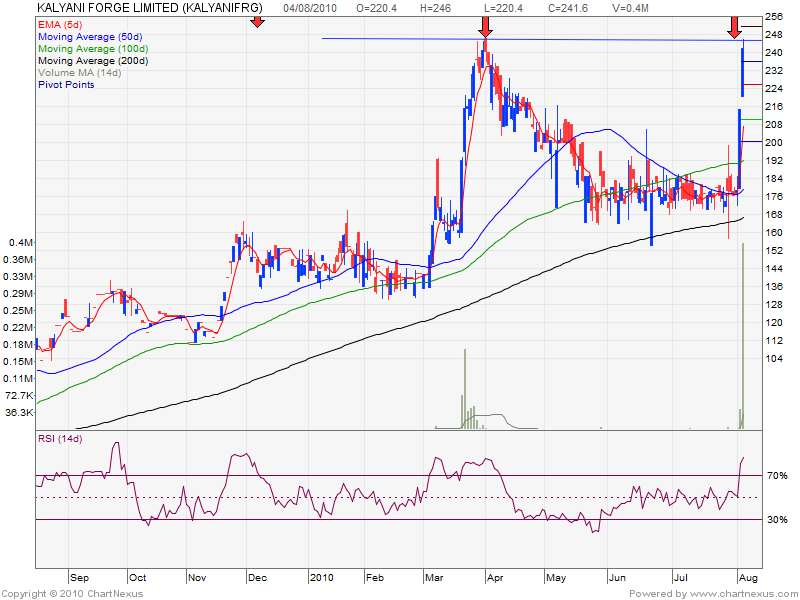Click the 0.22M volume axis label
This screenshot has width=800, height=600.
click(x=18, y=327)
